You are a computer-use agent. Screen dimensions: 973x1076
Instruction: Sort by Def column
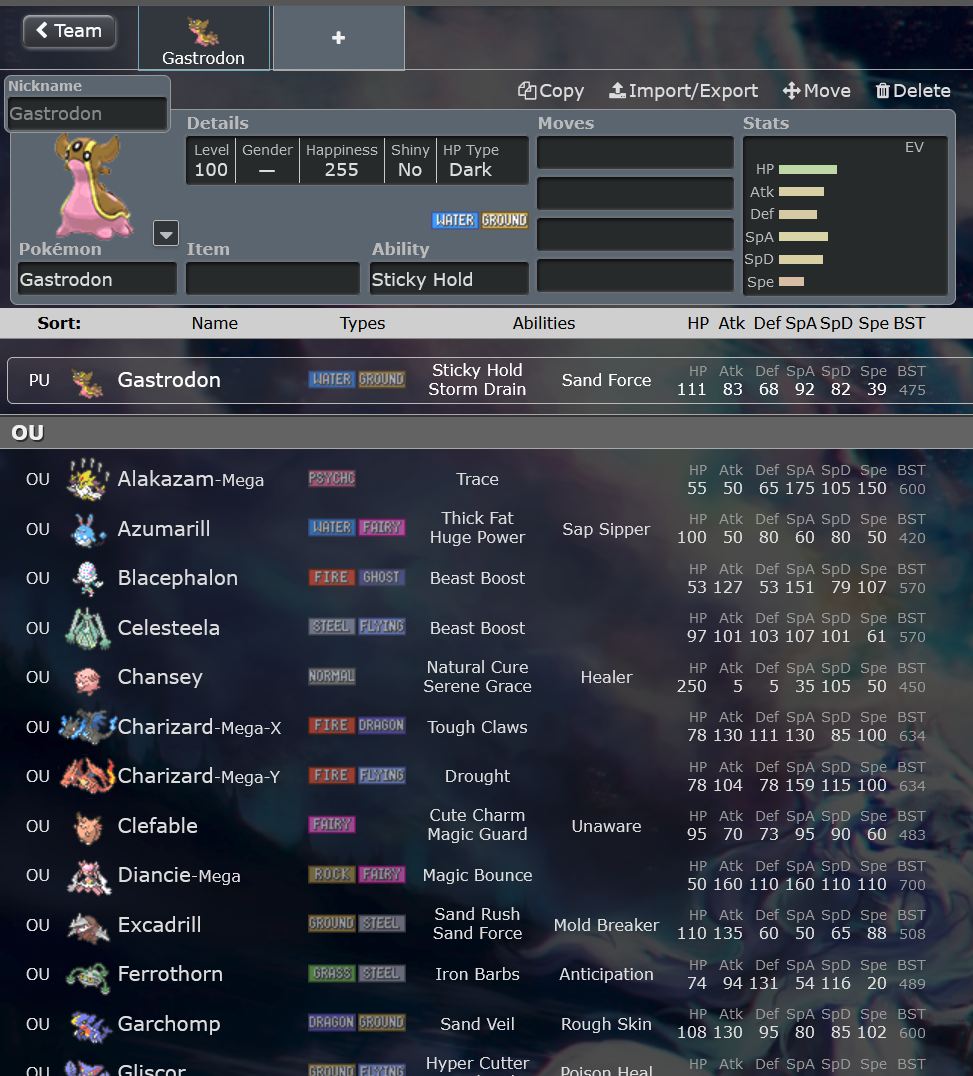coord(767,323)
